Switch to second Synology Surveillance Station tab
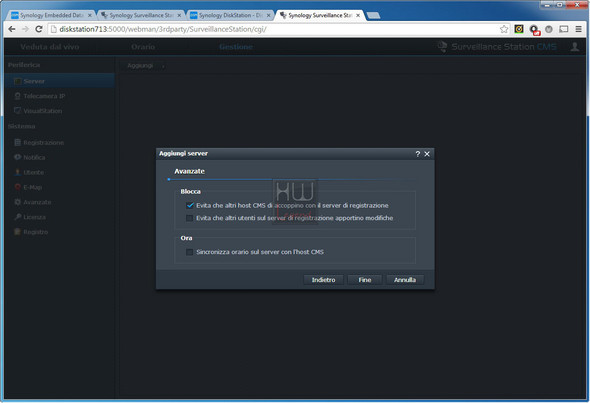 click(141, 15)
